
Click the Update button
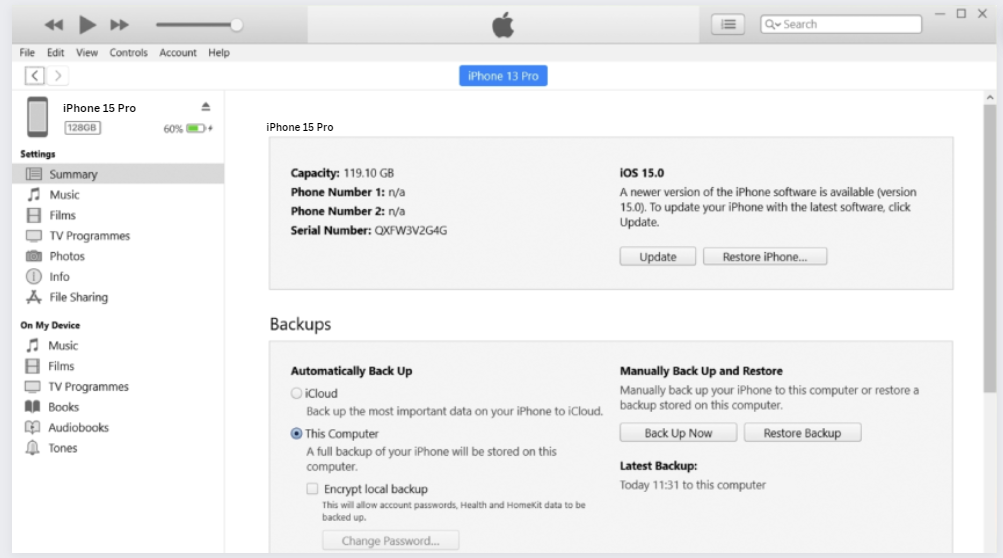pyautogui.click(x=658, y=257)
